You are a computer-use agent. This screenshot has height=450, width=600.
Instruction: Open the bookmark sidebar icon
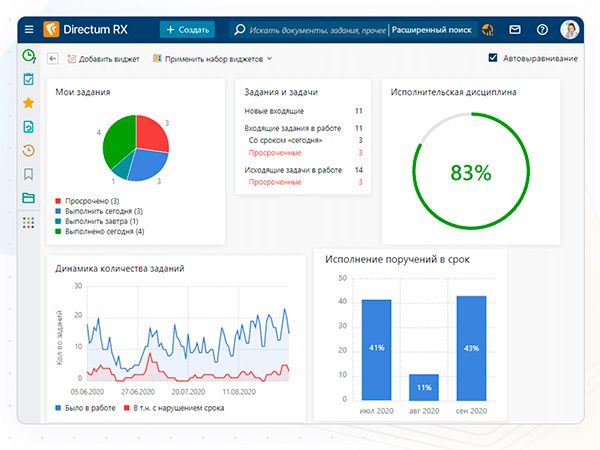pos(28,174)
